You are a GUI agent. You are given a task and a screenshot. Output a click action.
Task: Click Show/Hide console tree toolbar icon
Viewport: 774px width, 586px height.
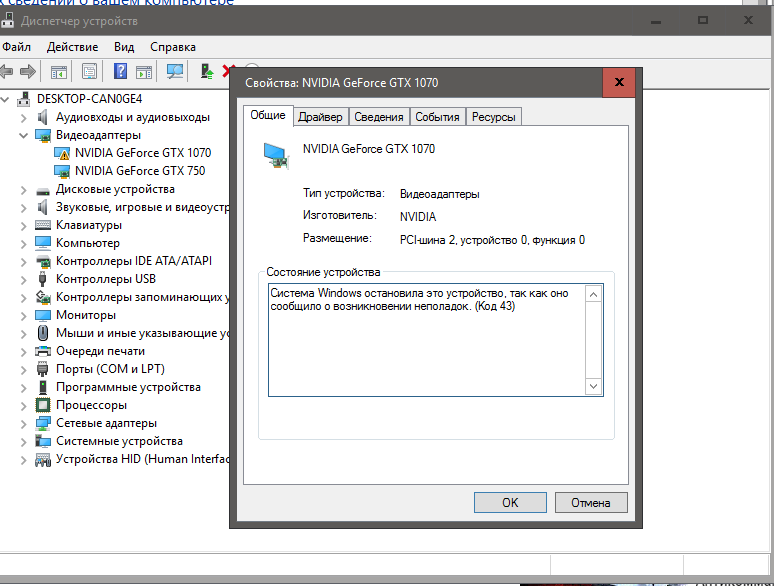pyautogui.click(x=59, y=72)
